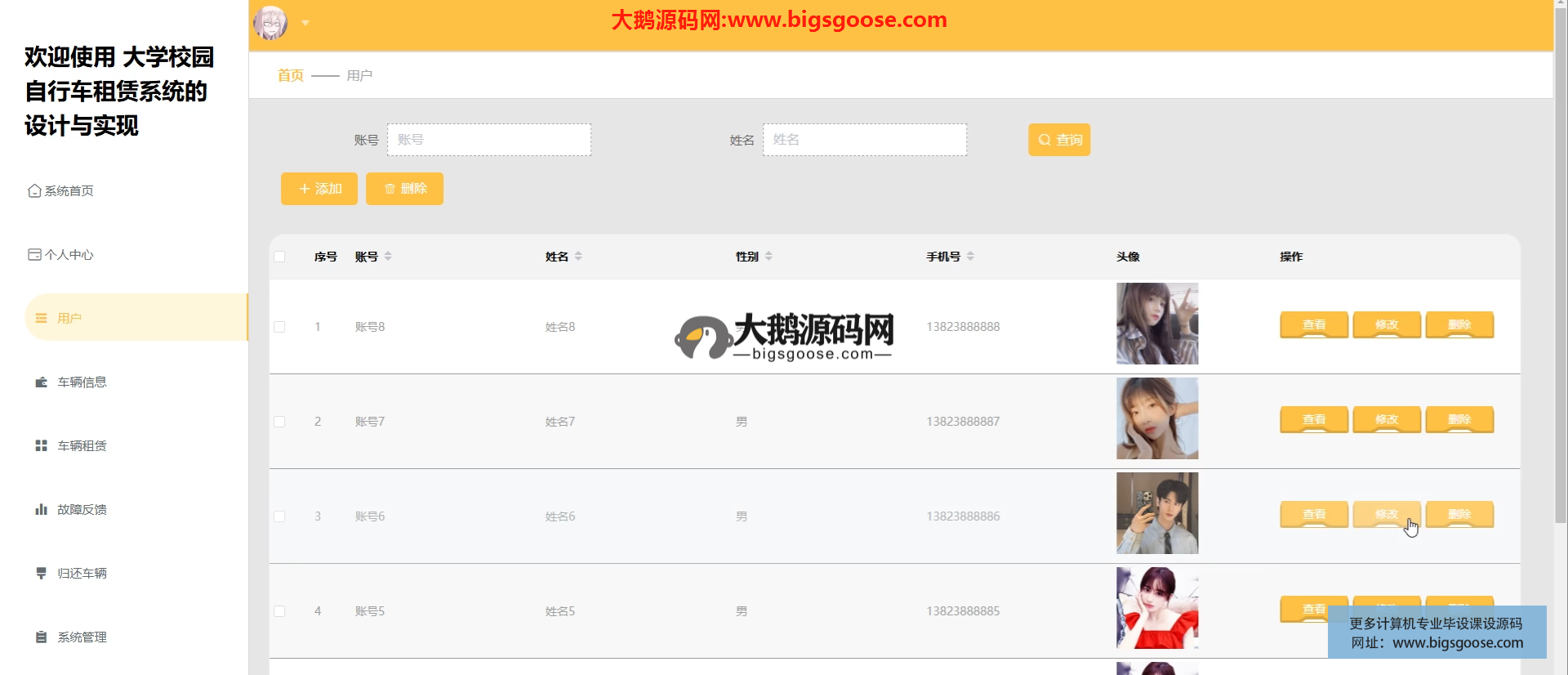Click the 系统管理 clipboard icon
Screen dimensions: 1568x675
(41, 637)
